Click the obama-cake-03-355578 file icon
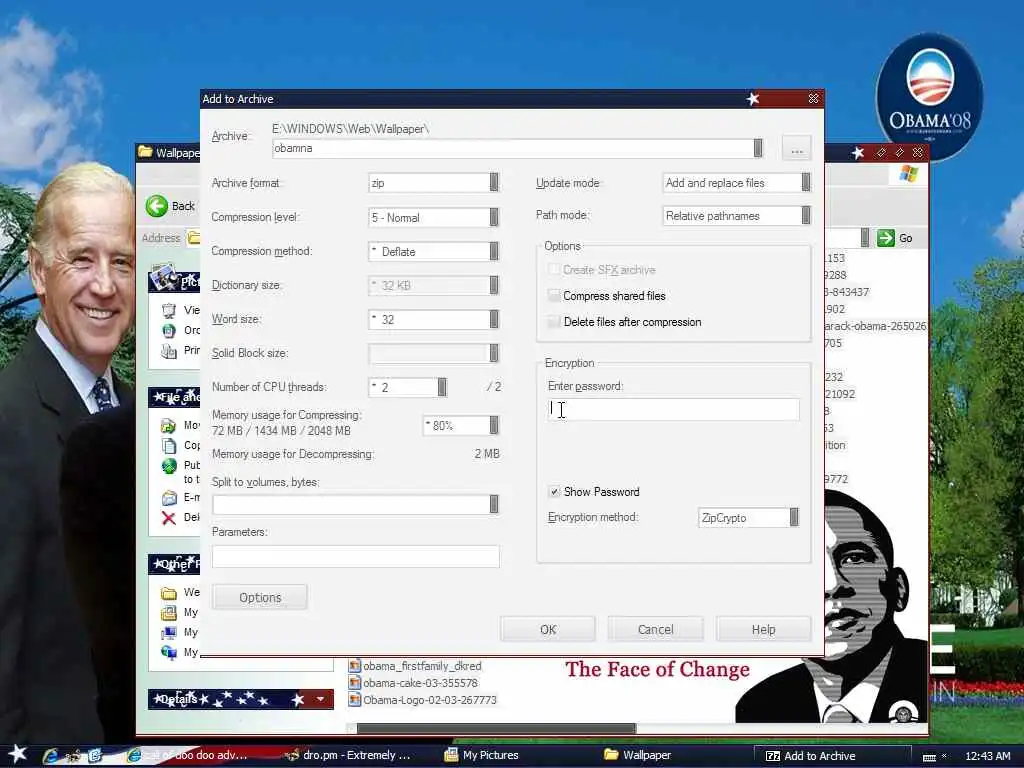The image size is (1024, 768). pyautogui.click(x=355, y=683)
